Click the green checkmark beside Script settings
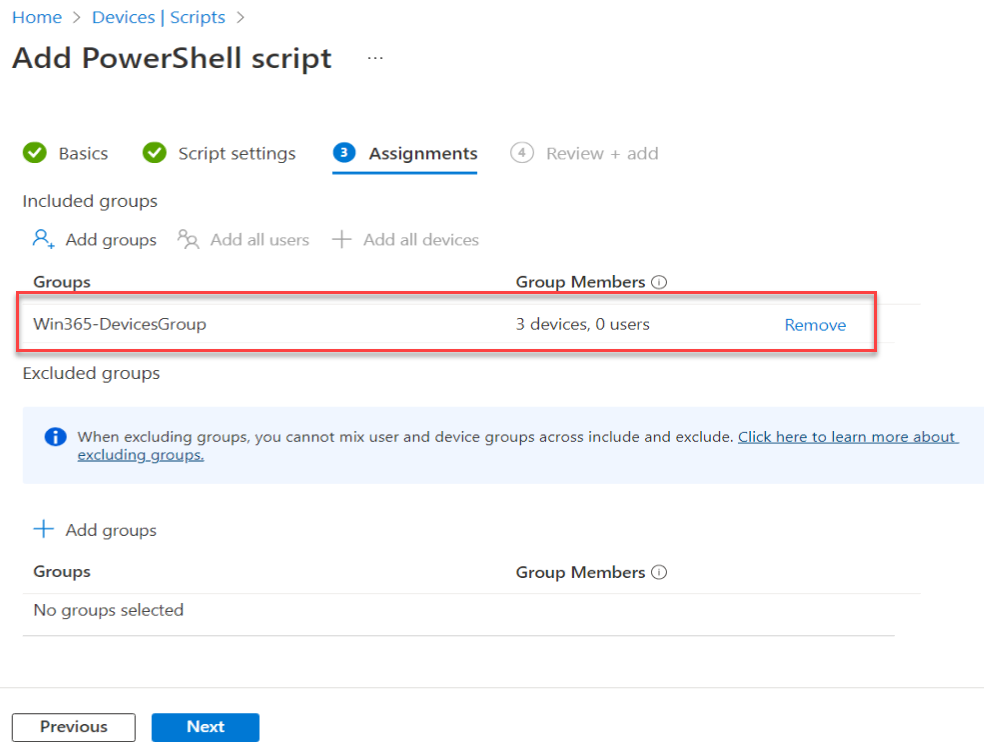 (154, 153)
